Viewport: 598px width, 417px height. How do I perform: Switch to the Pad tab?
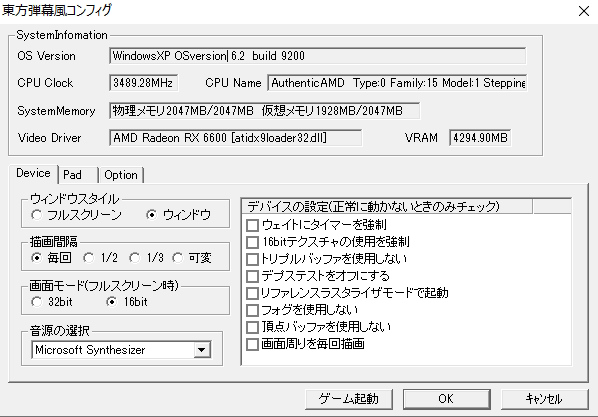[79, 175]
